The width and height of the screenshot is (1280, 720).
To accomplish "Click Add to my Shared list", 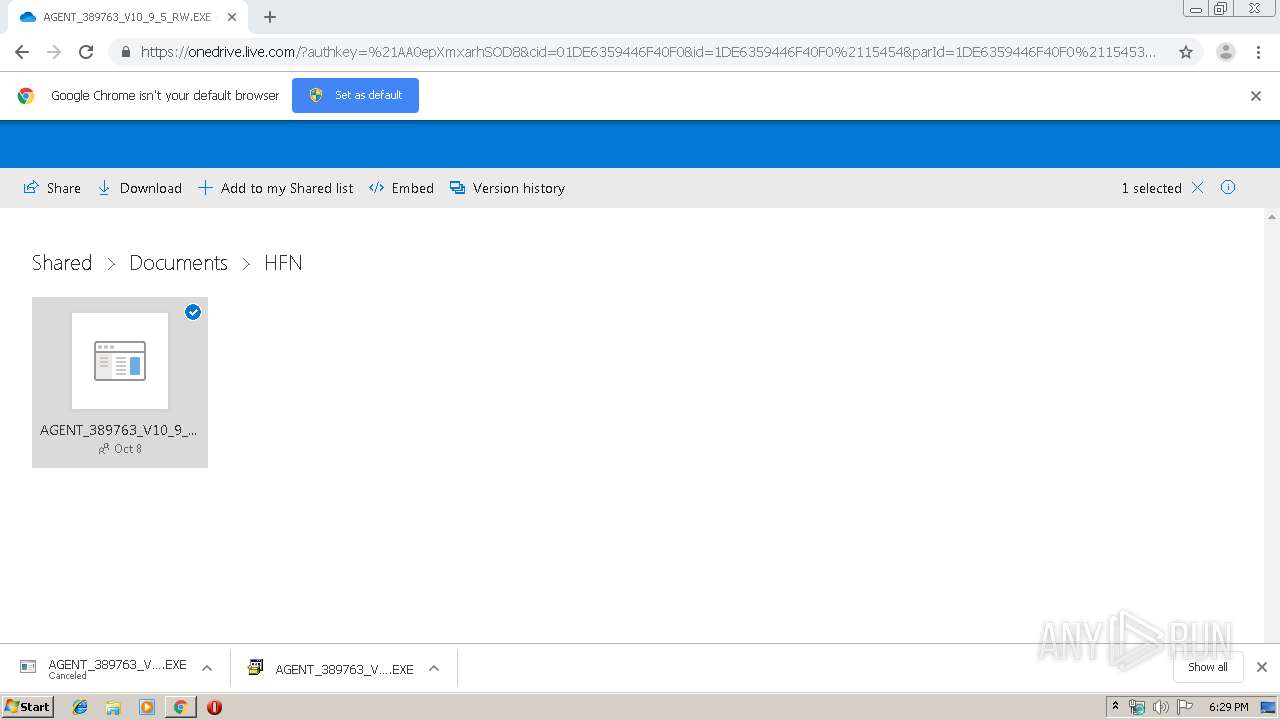I will point(275,188).
